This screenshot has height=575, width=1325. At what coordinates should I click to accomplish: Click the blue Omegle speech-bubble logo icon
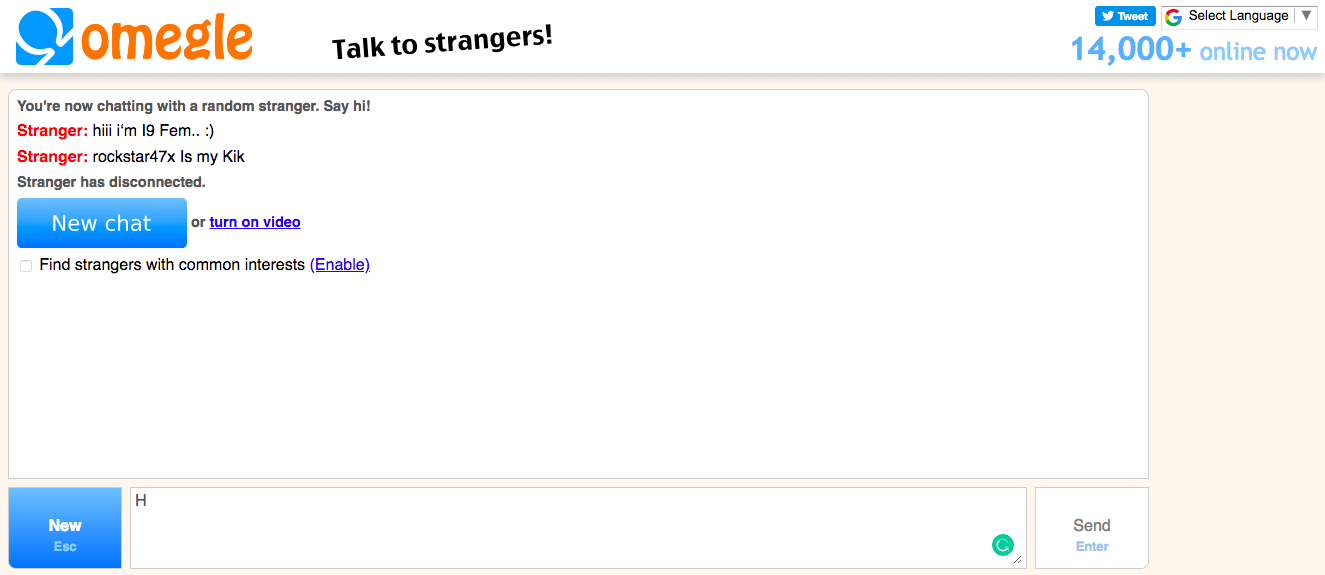pos(45,37)
